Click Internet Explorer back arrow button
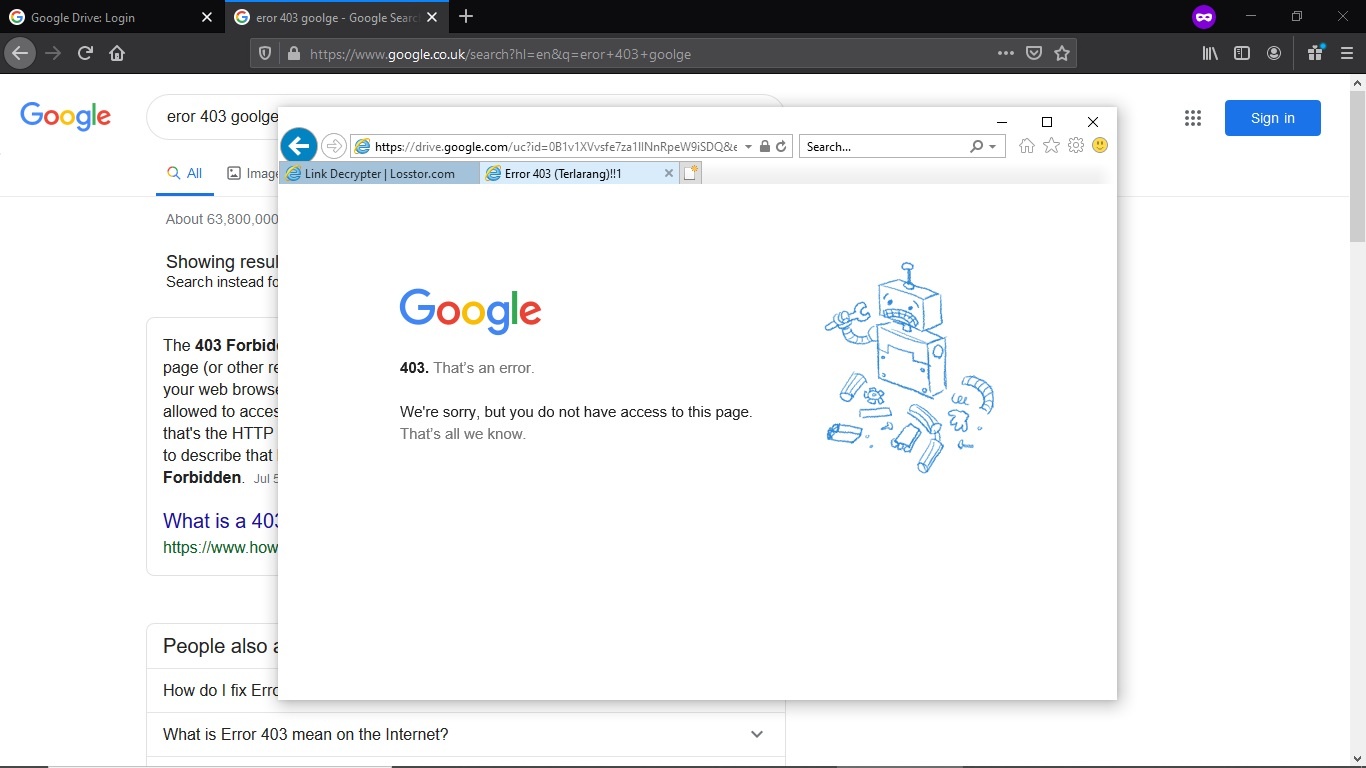The image size is (1366, 768). 298,146
